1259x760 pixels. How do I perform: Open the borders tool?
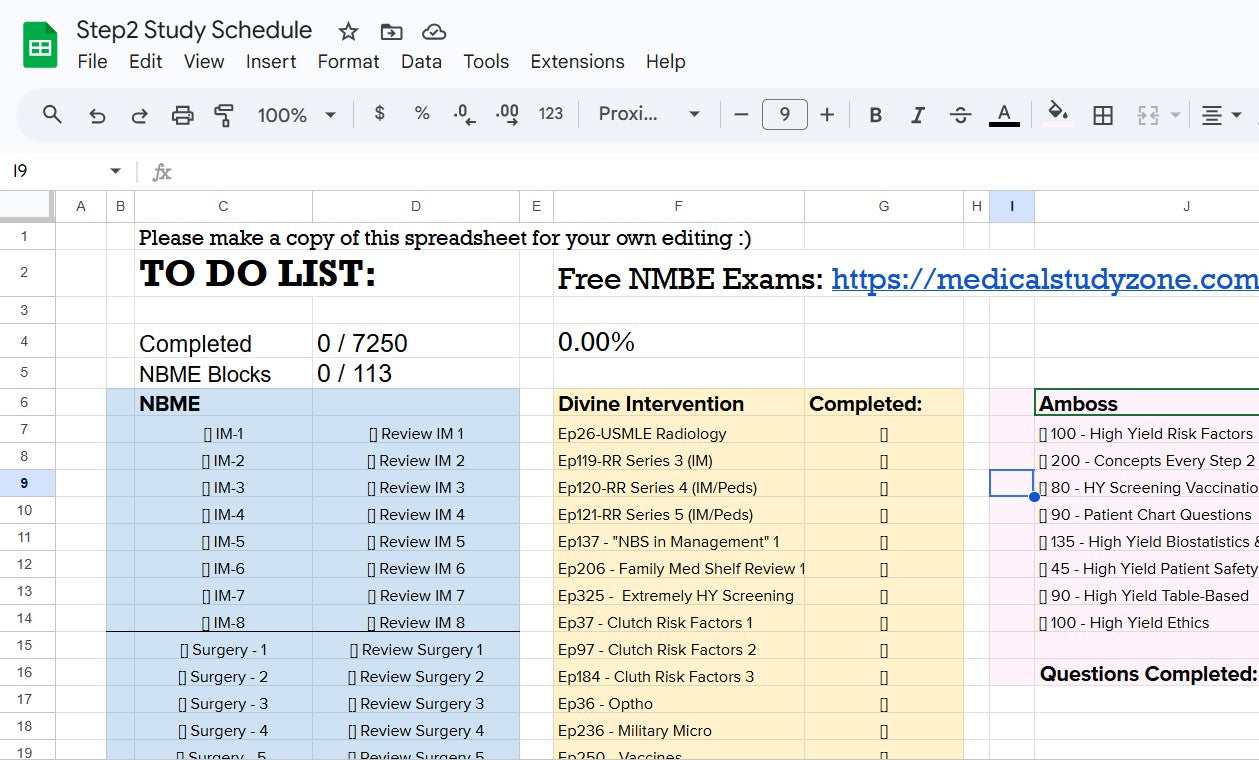coord(1103,115)
